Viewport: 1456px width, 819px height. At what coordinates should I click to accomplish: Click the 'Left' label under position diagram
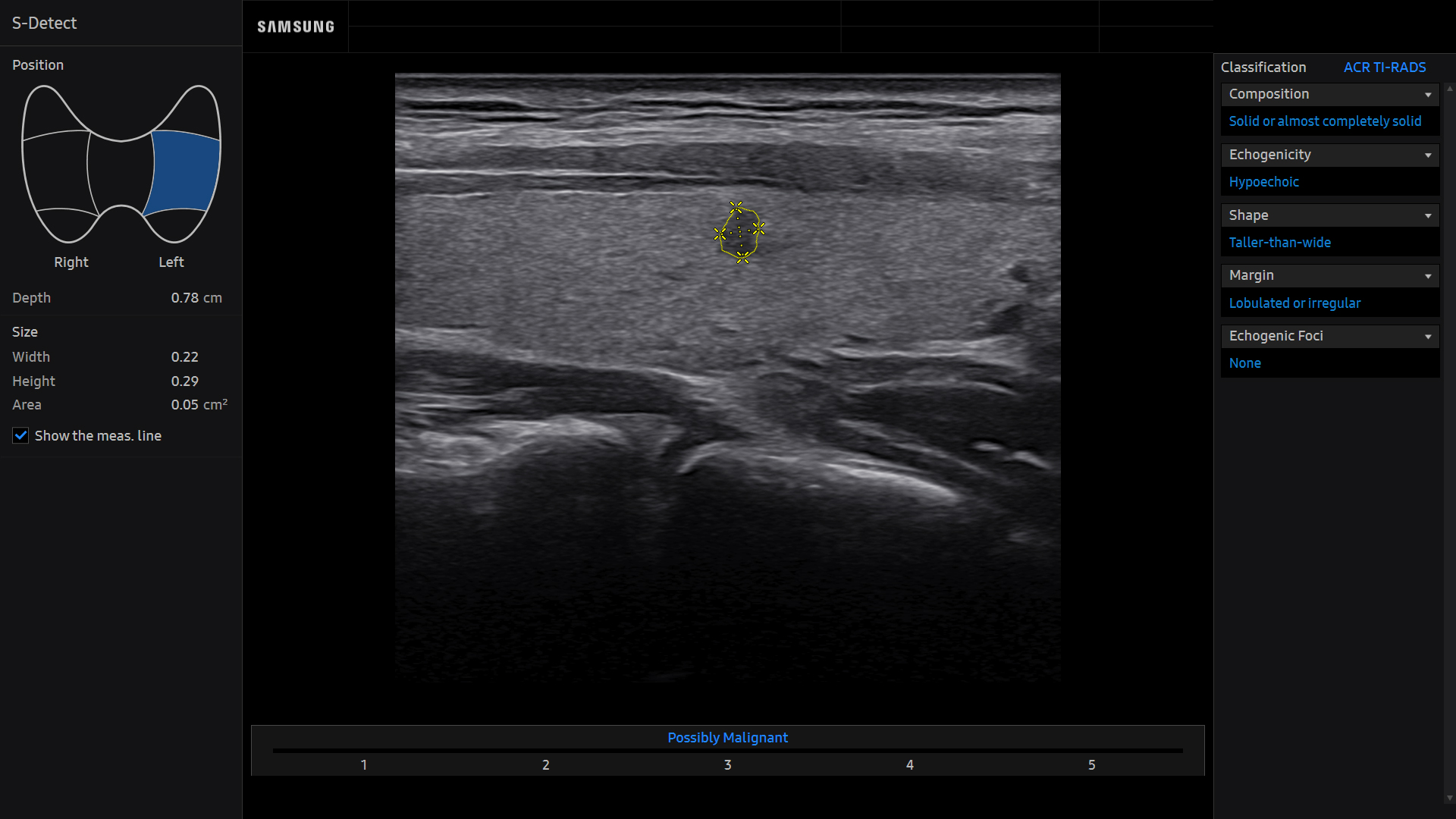tap(171, 262)
